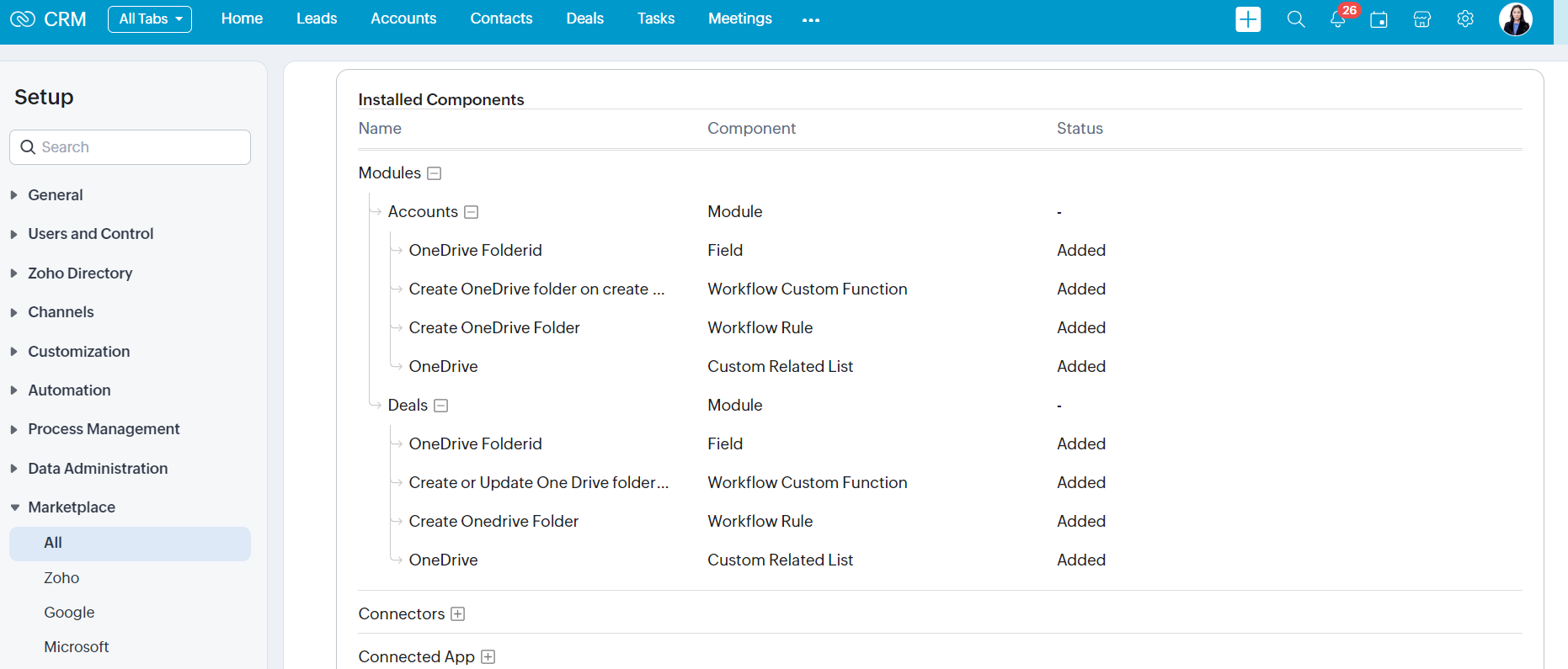Go to the Home tab
Viewport: 1568px width, 669px height.
[242, 19]
